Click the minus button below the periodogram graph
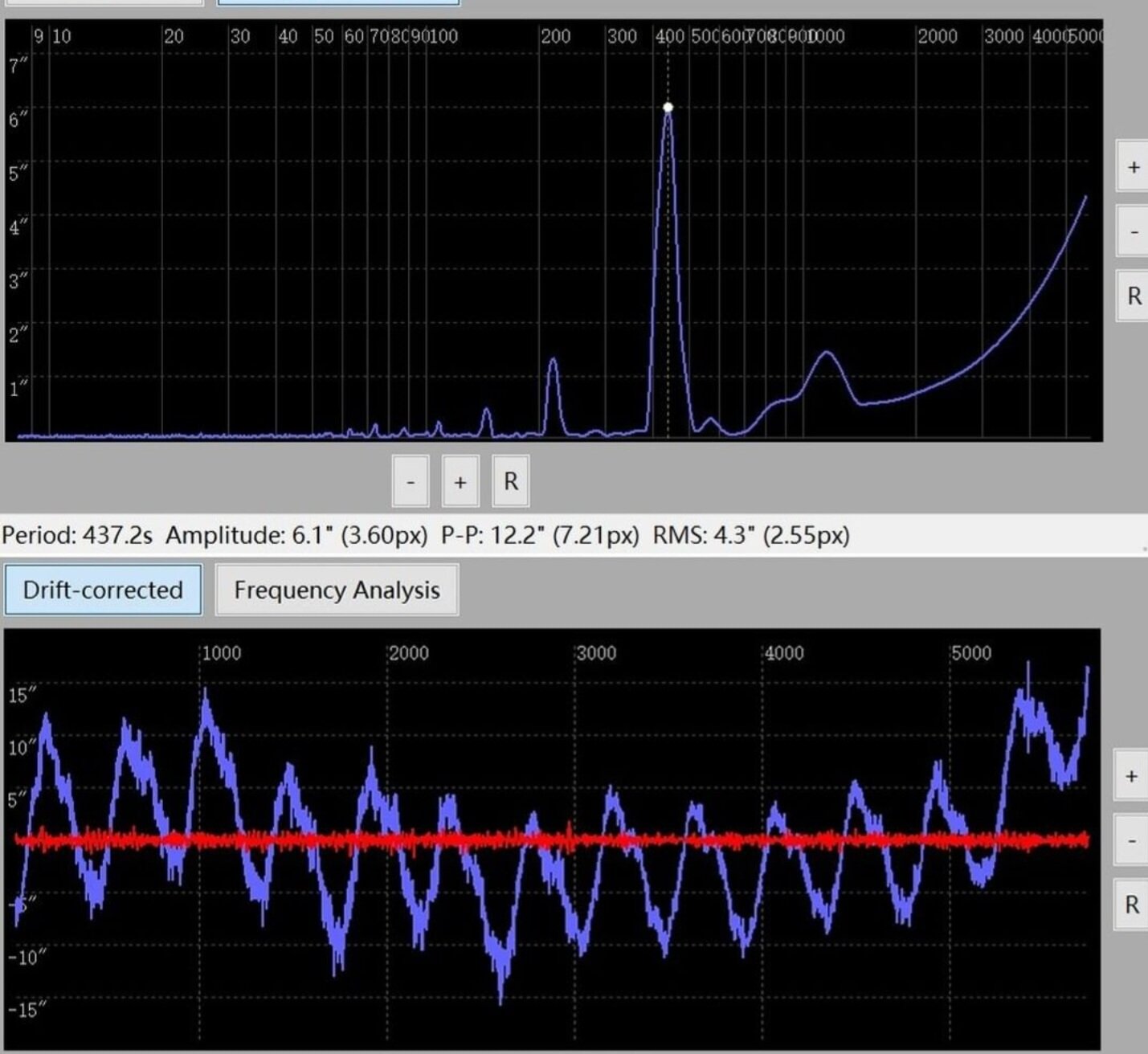 (411, 481)
